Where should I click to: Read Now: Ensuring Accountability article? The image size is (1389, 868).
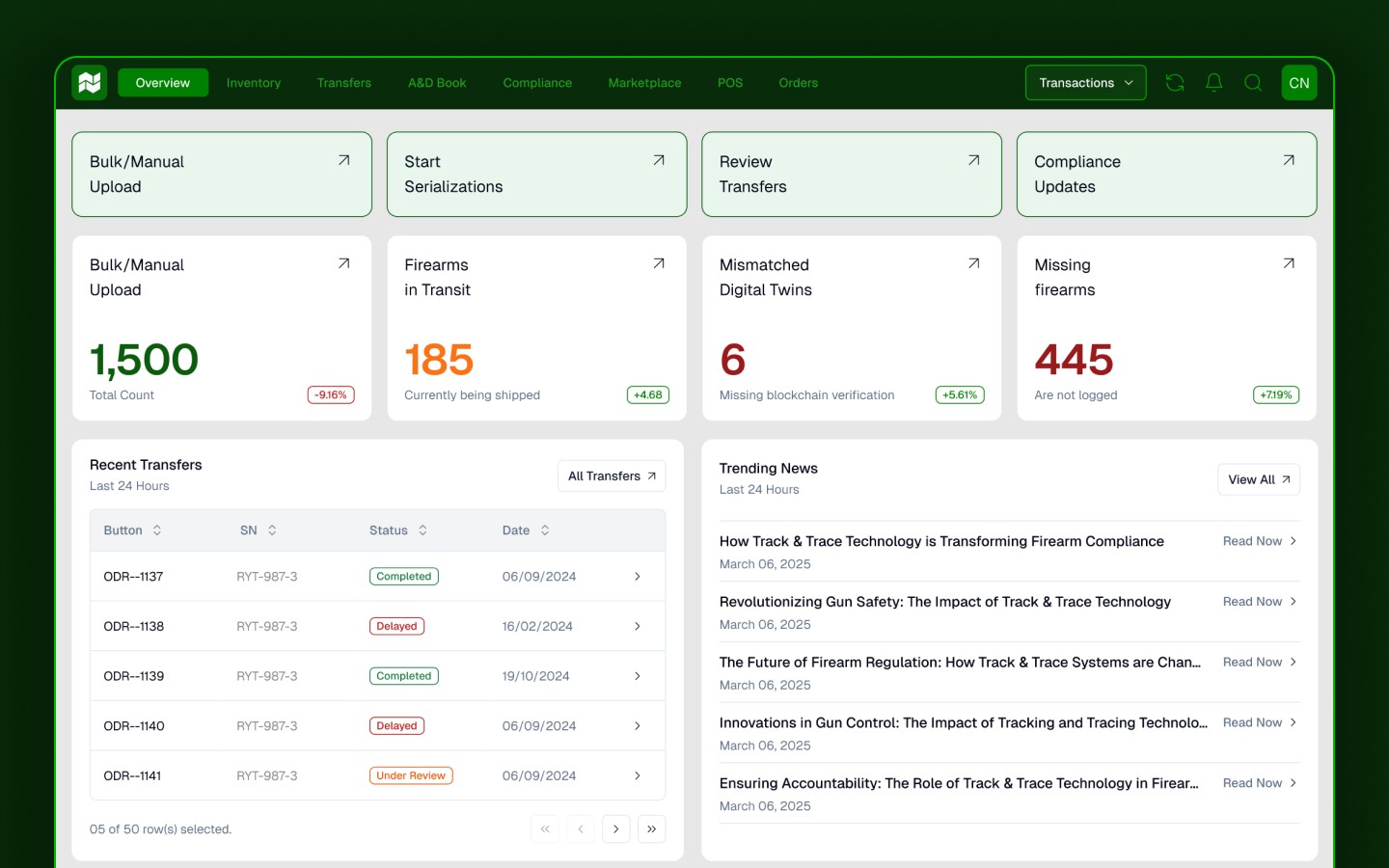(x=1260, y=783)
